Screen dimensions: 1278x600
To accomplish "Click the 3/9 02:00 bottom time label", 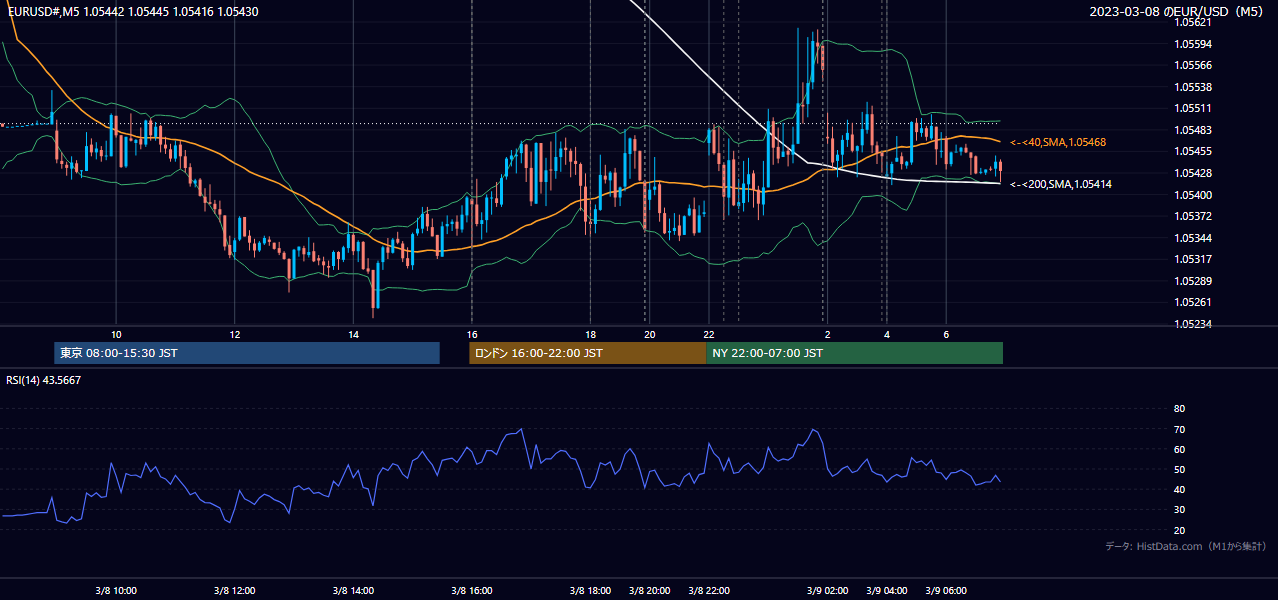I will pos(827,591).
